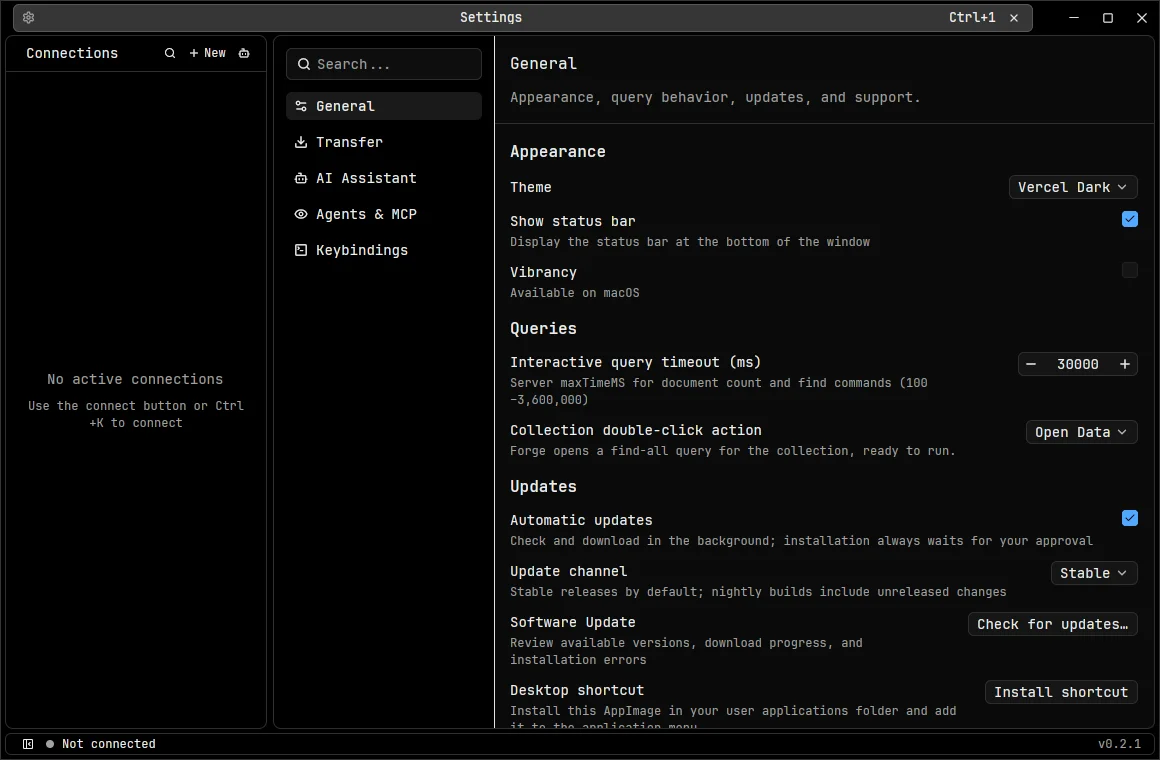Open Collection double-click action dropdown

click(x=1082, y=432)
